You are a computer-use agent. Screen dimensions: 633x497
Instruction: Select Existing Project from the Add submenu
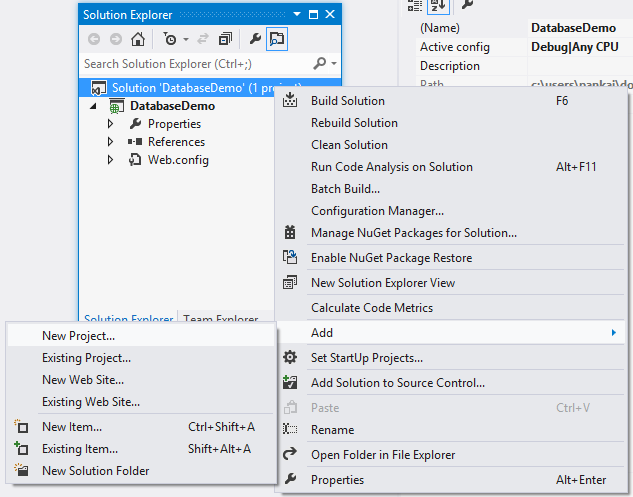(x=141, y=358)
